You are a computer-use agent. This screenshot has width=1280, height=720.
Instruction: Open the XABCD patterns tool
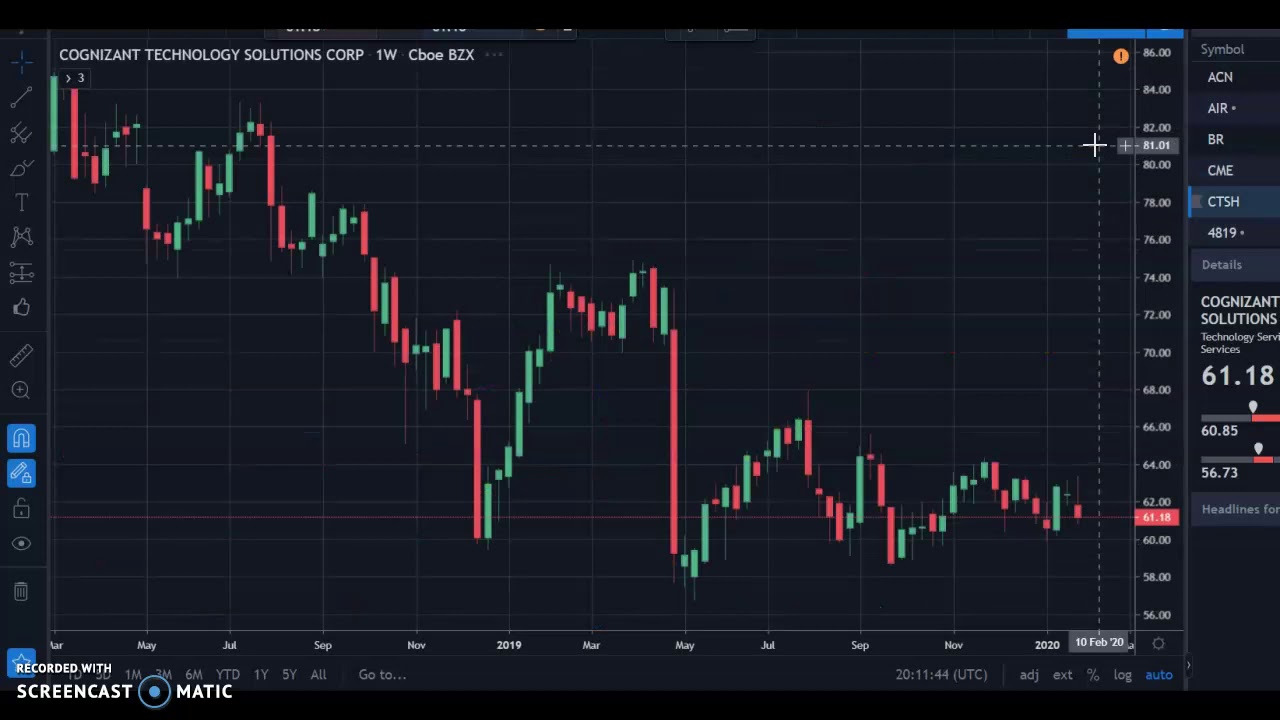[x=21, y=237]
